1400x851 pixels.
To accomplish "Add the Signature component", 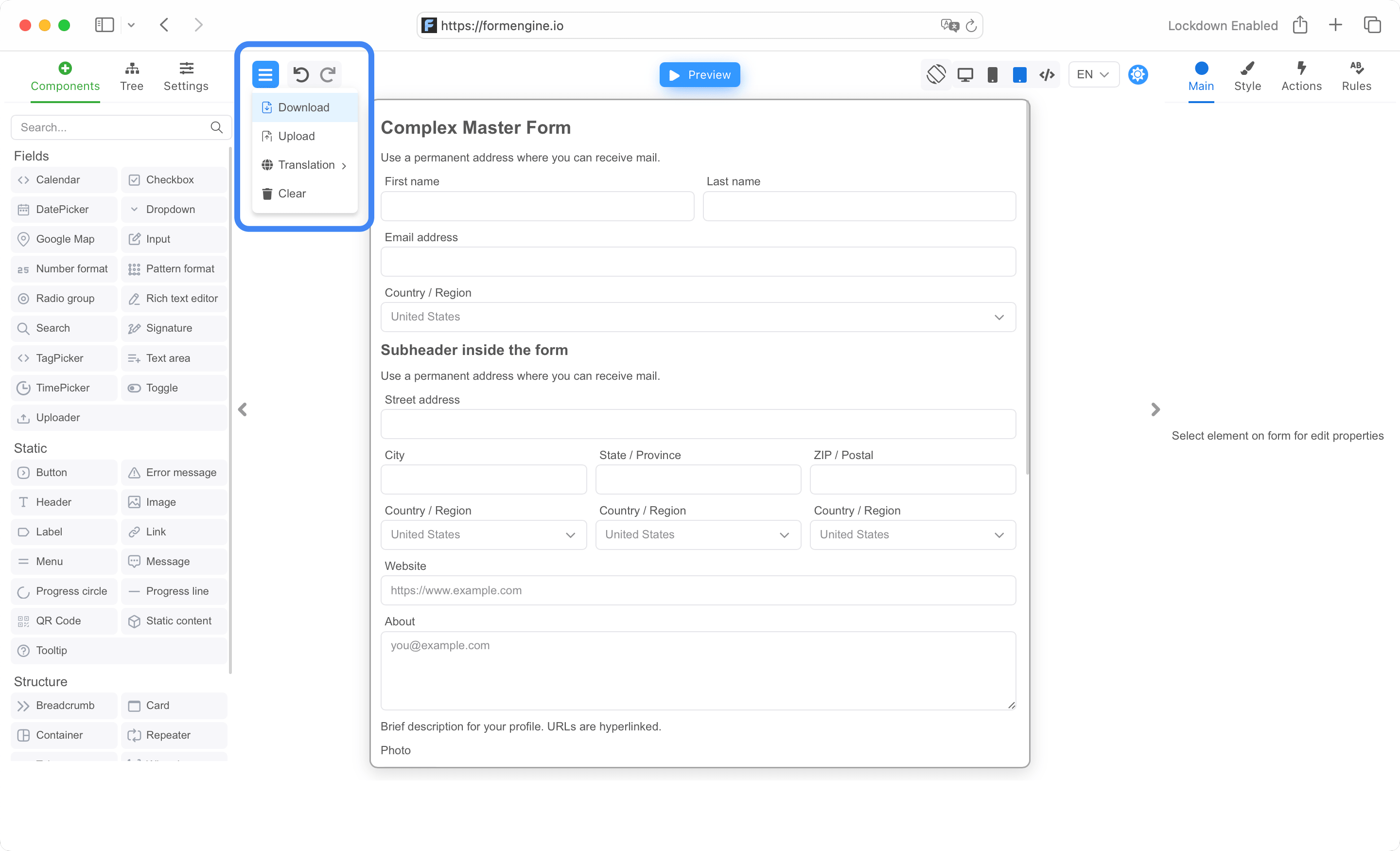I will [174, 328].
